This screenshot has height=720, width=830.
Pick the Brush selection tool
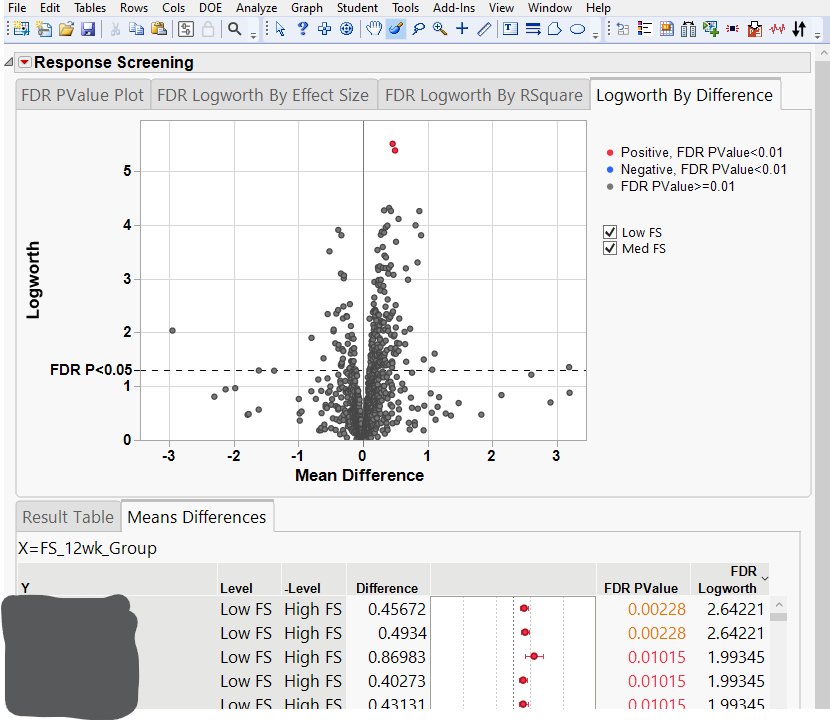point(396,30)
